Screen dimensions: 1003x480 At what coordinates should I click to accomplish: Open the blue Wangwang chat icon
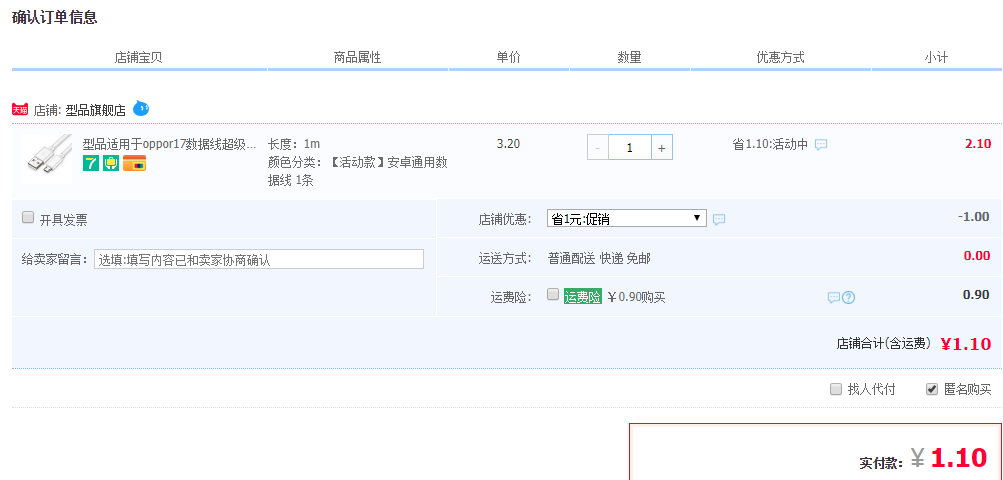(x=141, y=109)
